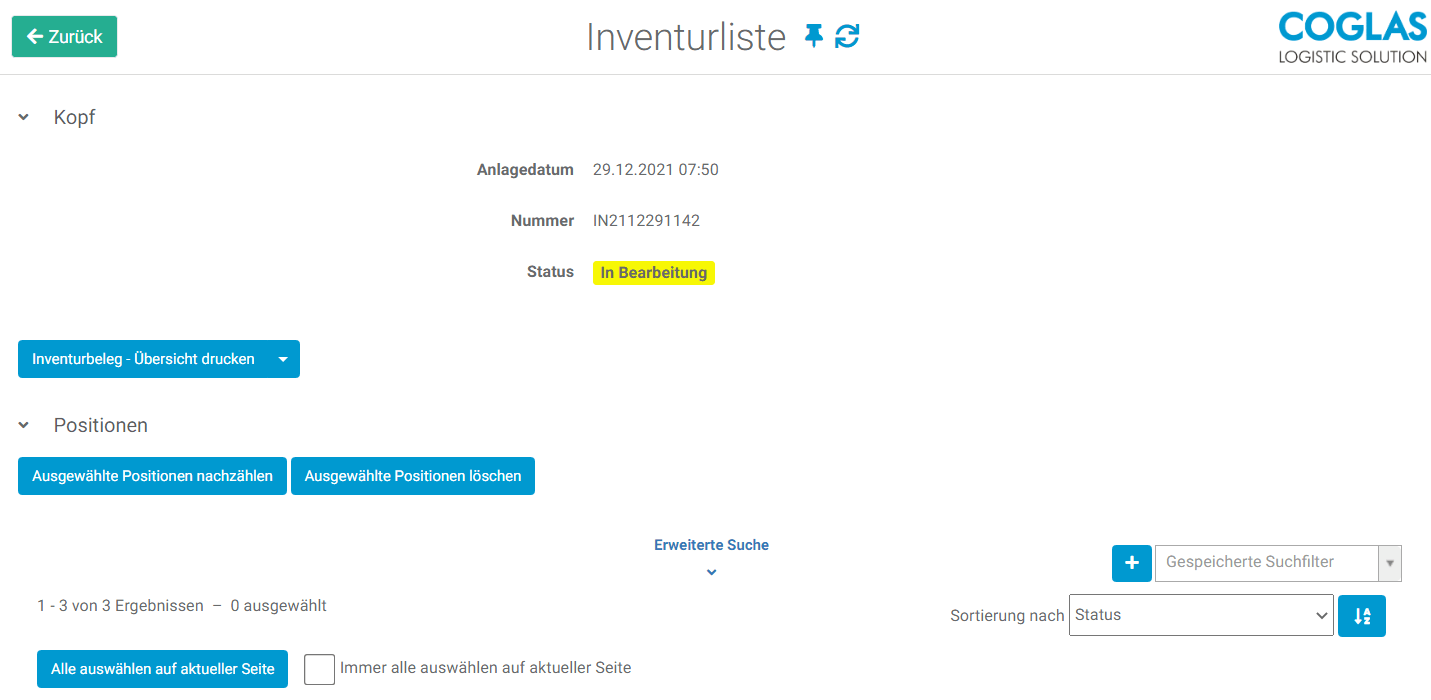
Task: Click the pin icon beside Inventurliste
Action: 814,37
